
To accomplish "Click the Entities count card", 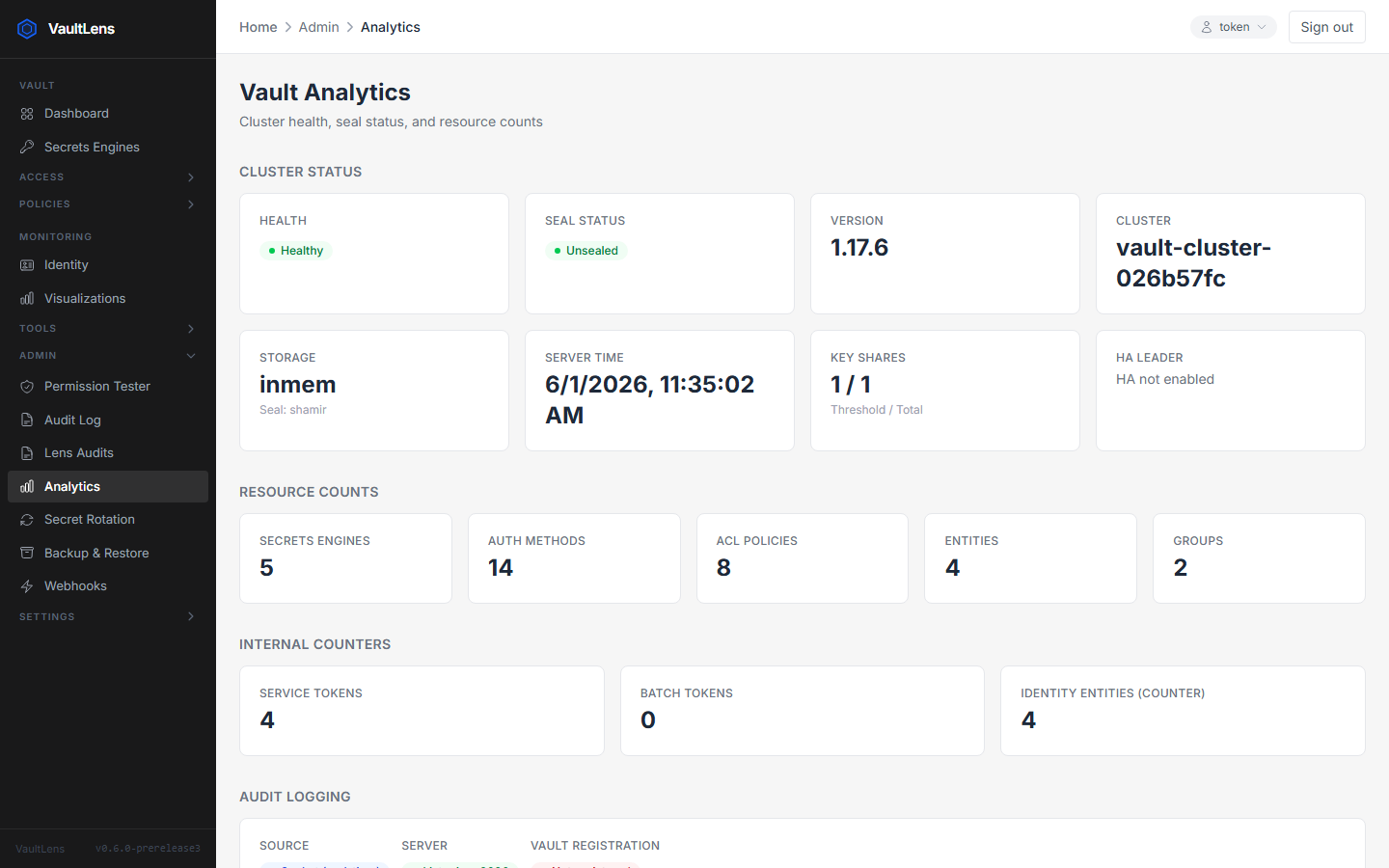I will (x=1030, y=558).
